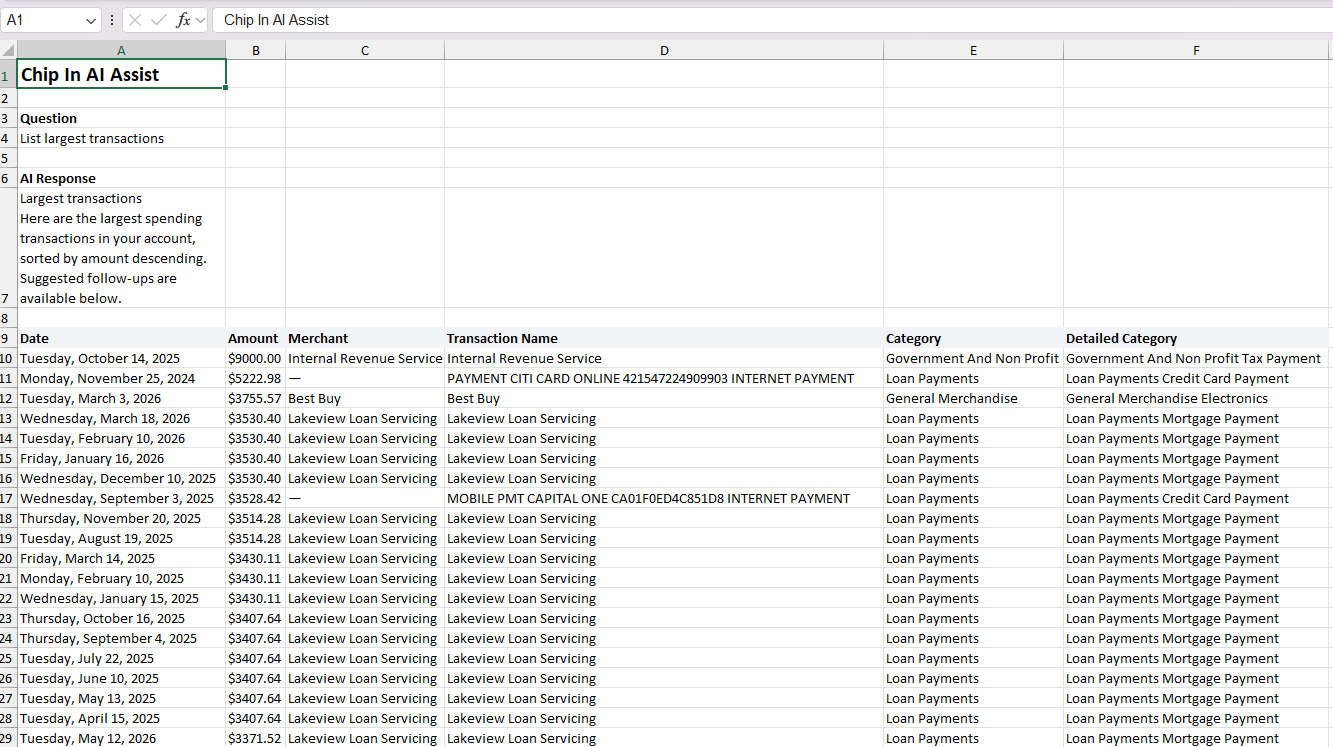Click the Insert Function fx icon
The image size is (1333, 747).
tap(183, 20)
